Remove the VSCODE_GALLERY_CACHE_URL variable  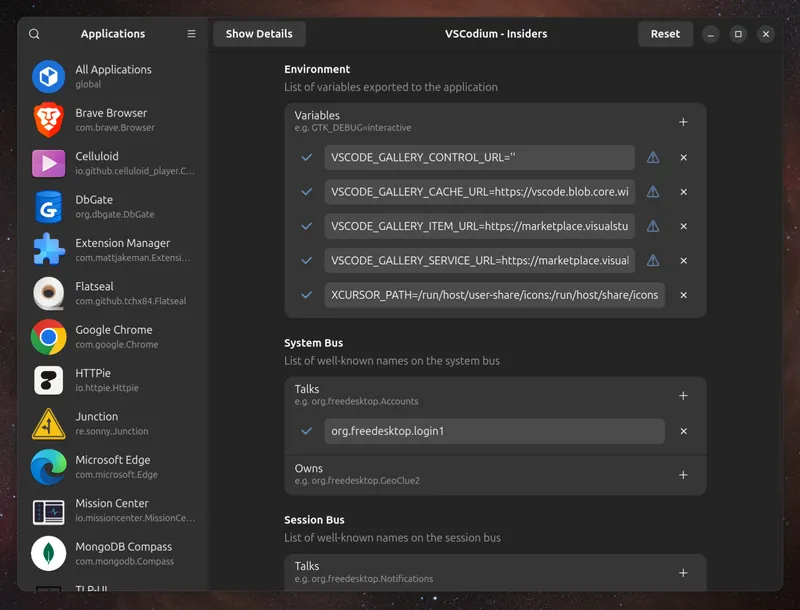click(684, 192)
